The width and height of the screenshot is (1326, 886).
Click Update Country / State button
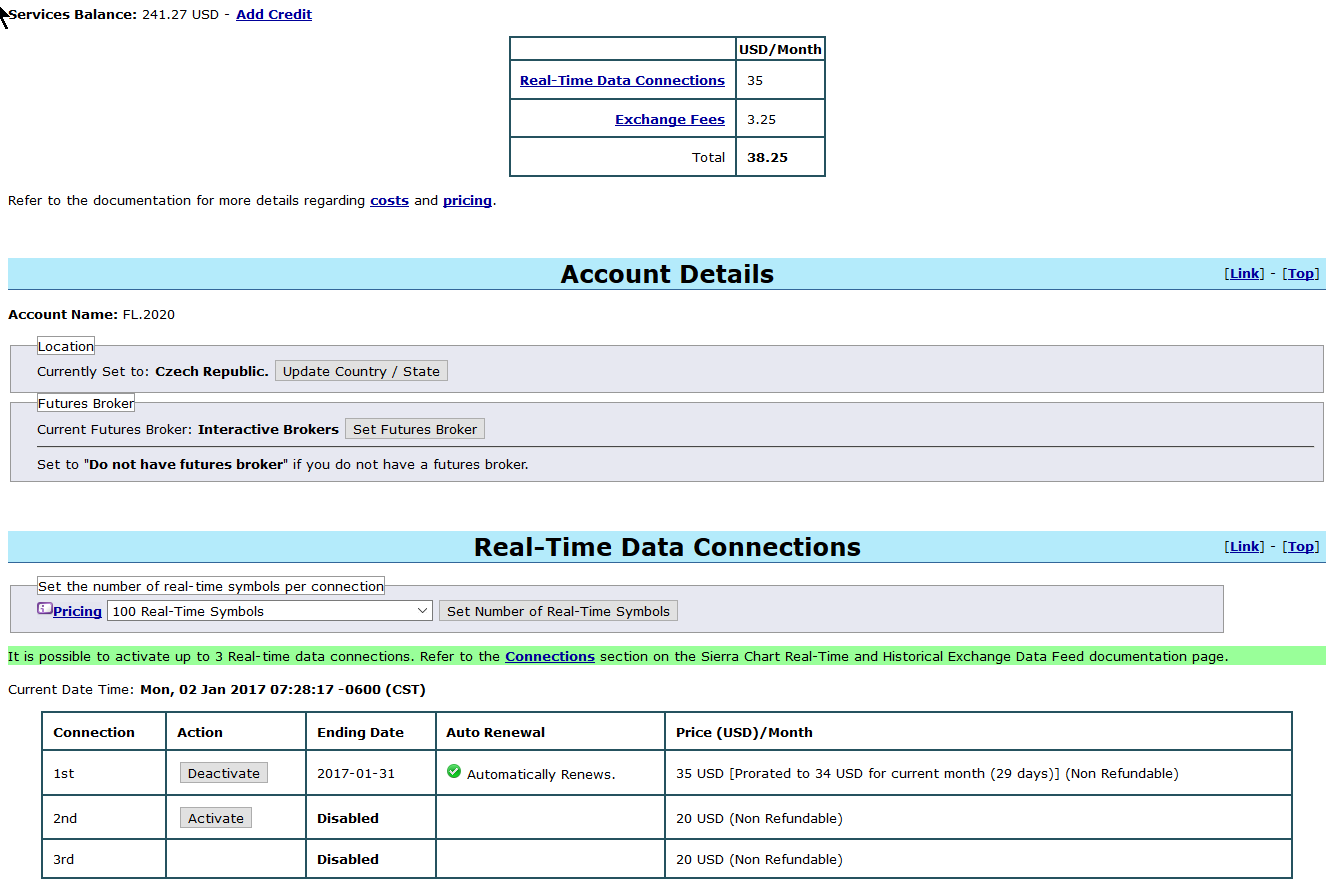(361, 371)
